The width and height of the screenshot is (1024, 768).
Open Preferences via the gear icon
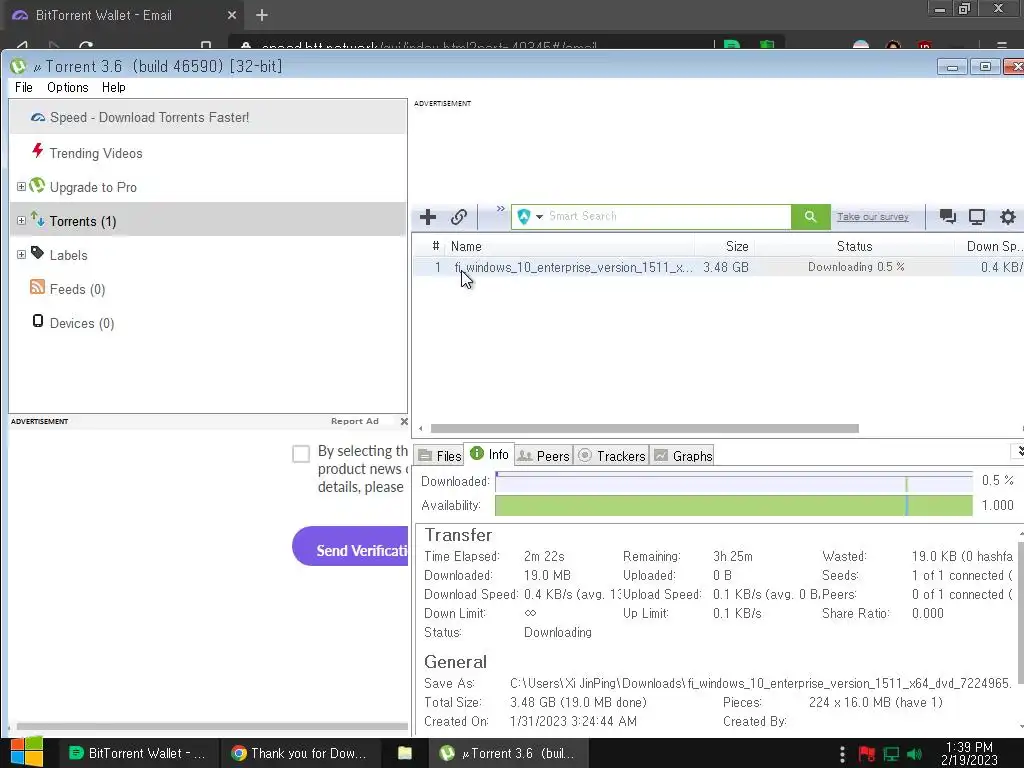[1008, 217]
